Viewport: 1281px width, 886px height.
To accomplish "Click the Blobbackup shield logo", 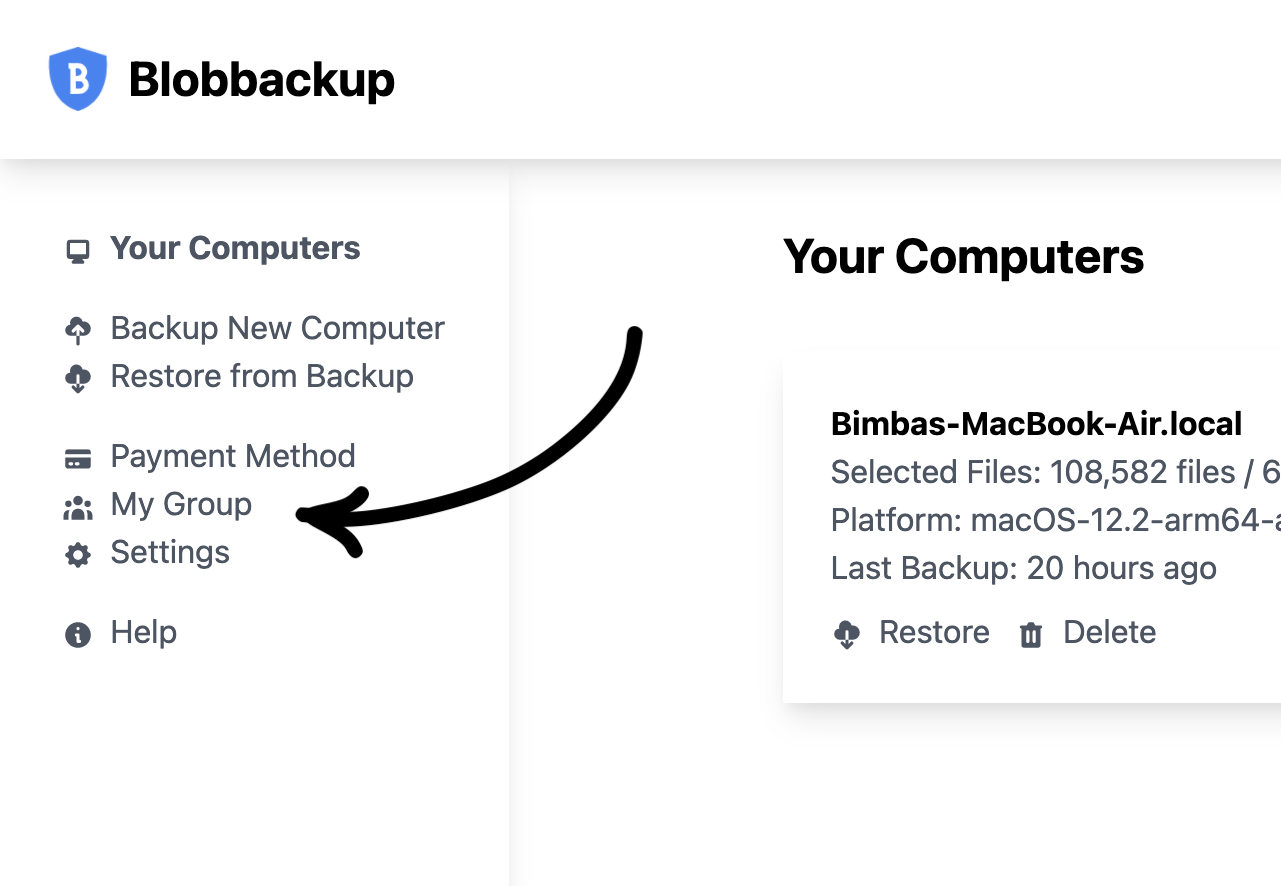I will pyautogui.click(x=78, y=78).
